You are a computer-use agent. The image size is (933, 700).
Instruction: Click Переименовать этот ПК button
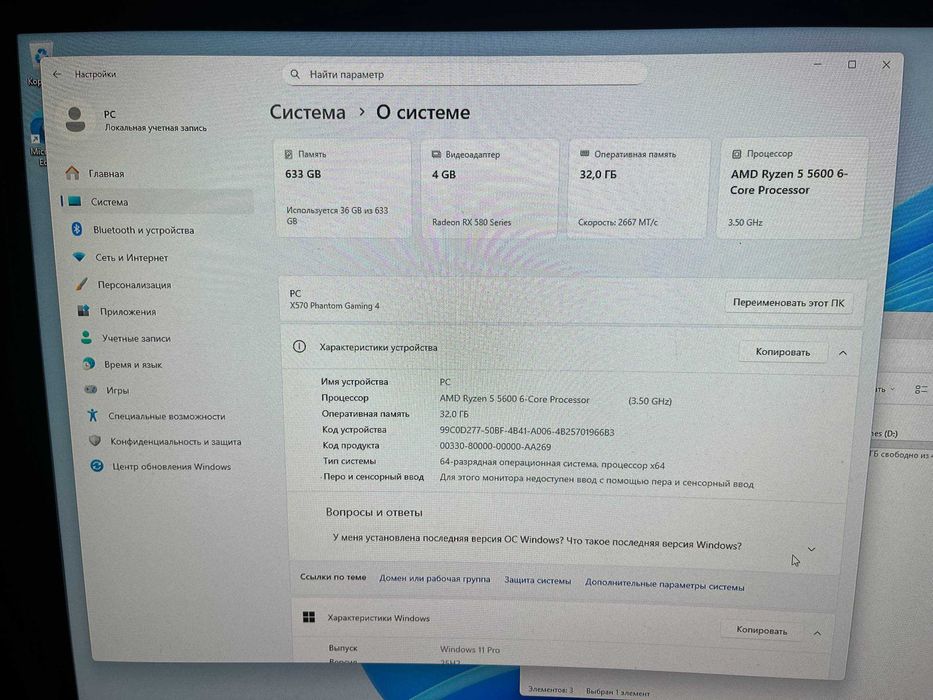pyautogui.click(x=788, y=302)
